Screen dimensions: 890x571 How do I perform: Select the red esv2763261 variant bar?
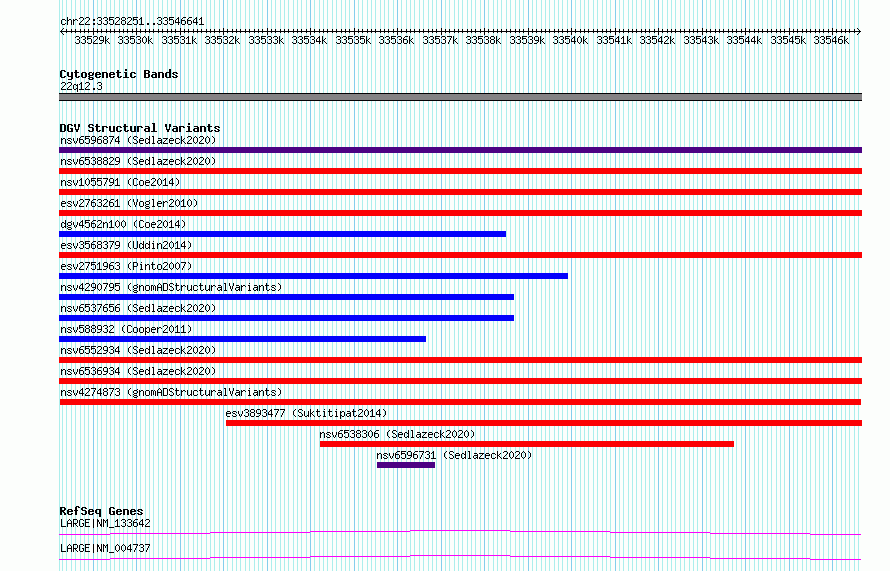point(460,213)
